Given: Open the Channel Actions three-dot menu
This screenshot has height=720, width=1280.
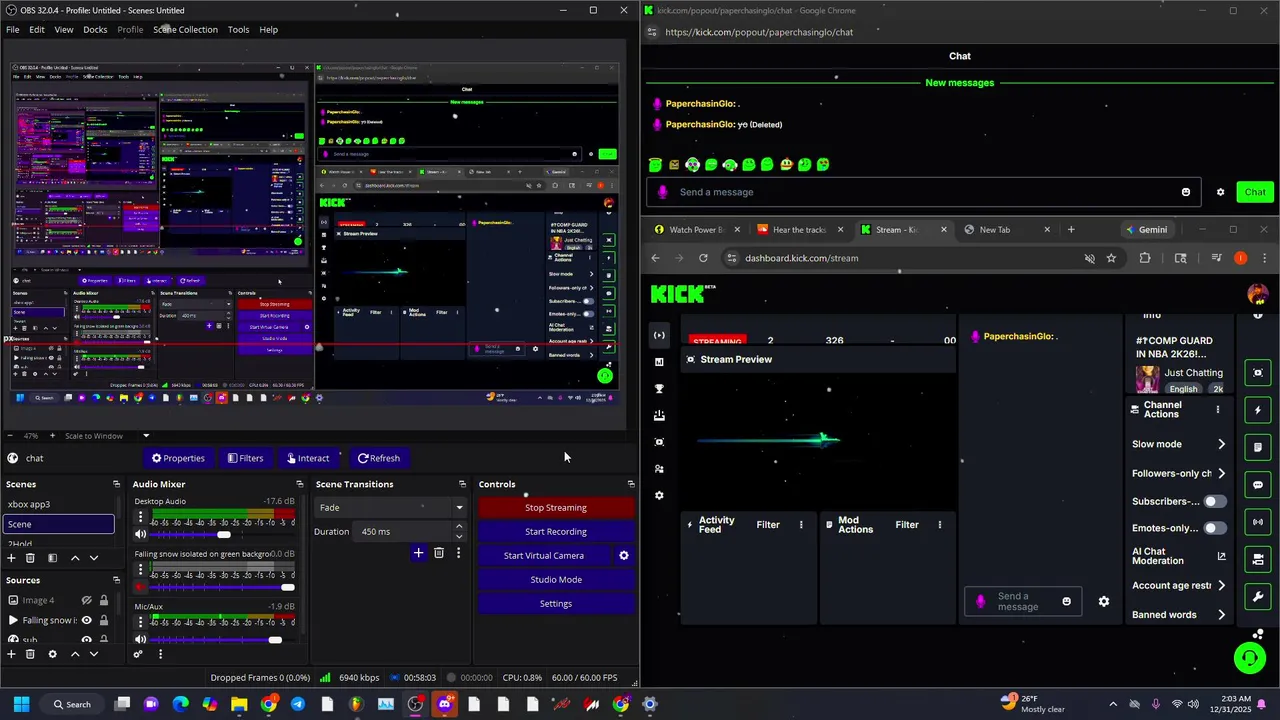Looking at the screenshot, I should click(1217, 410).
